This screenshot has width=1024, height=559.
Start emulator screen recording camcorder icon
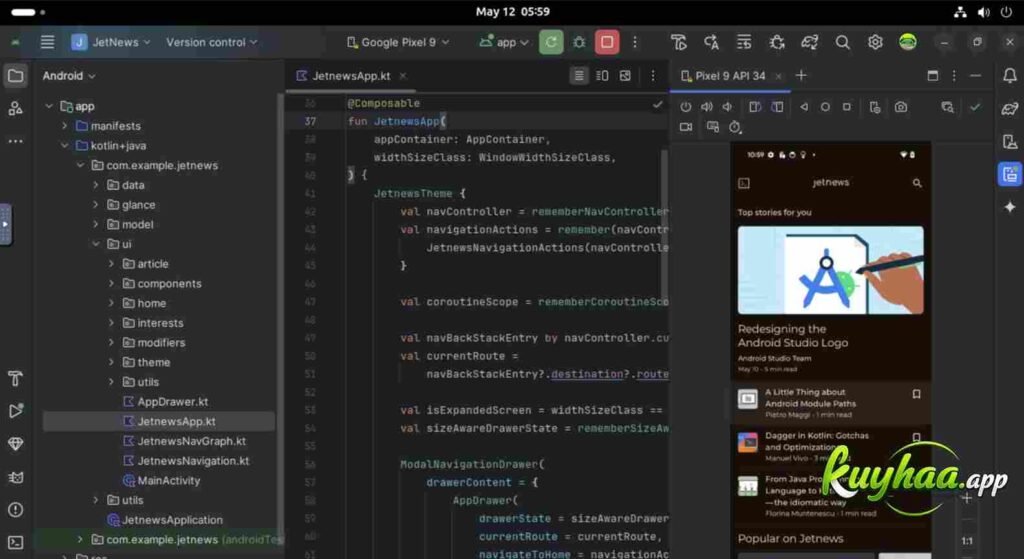click(x=686, y=127)
